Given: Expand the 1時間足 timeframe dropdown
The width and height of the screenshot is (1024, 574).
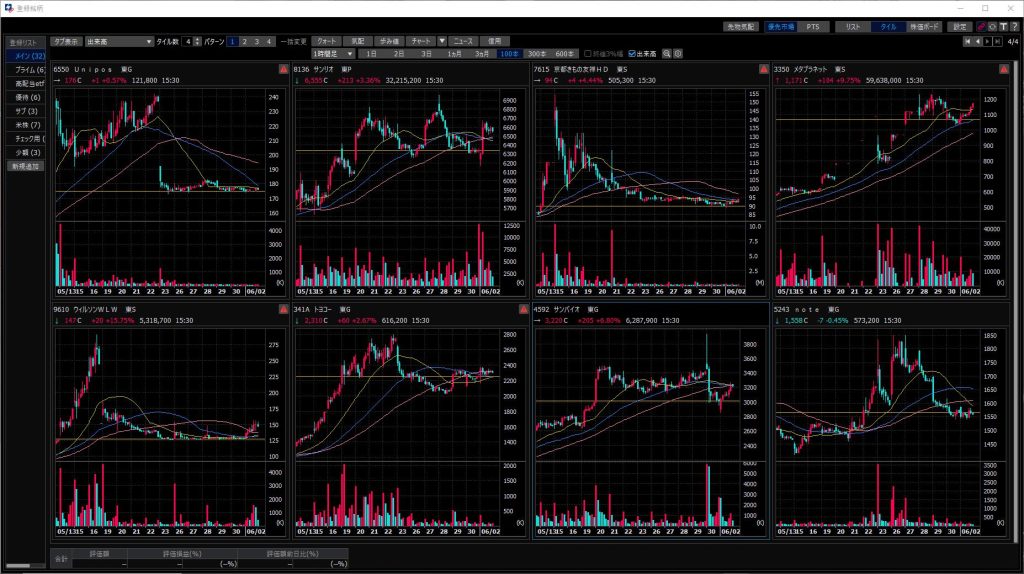Looking at the screenshot, I should 350,53.
